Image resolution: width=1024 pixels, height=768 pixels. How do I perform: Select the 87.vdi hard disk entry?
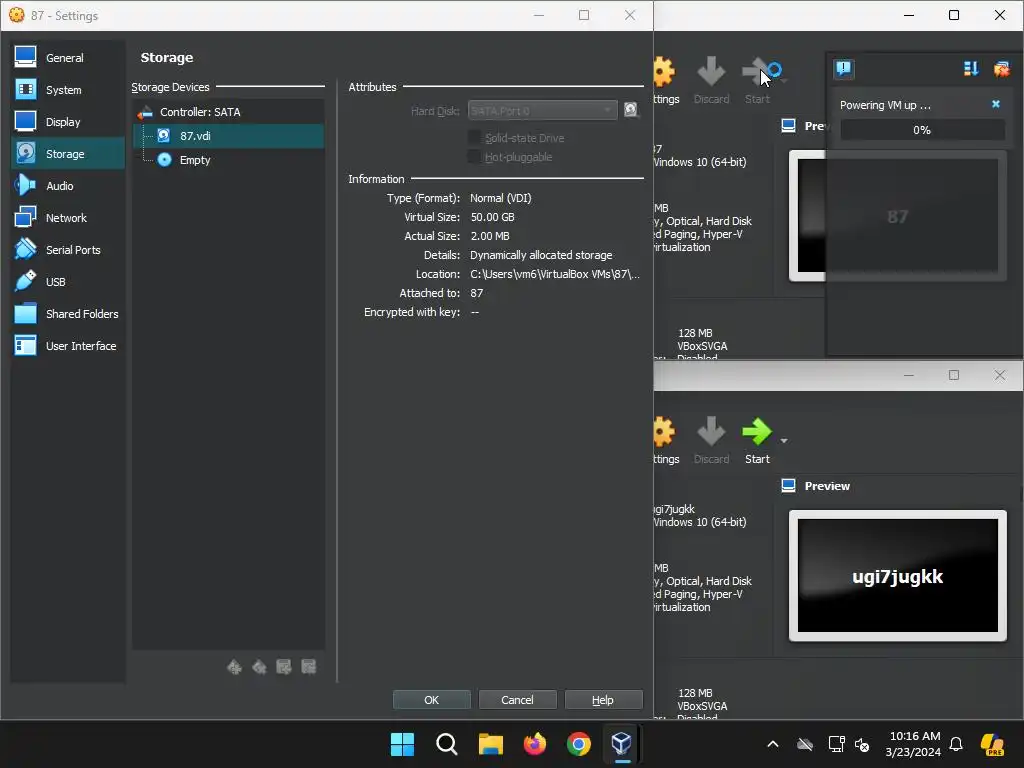click(228, 136)
